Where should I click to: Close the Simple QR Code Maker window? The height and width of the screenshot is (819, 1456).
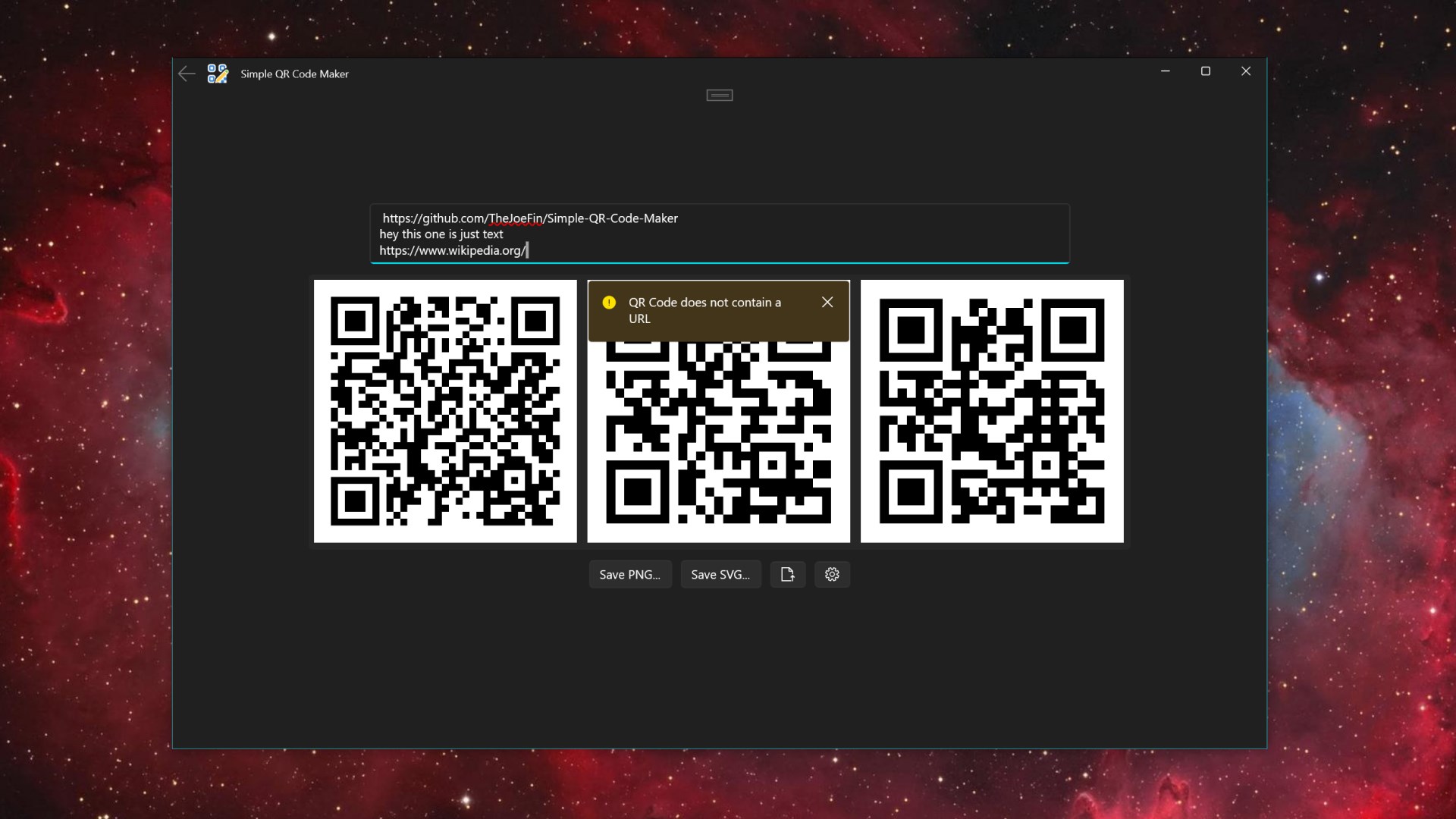pos(1245,71)
